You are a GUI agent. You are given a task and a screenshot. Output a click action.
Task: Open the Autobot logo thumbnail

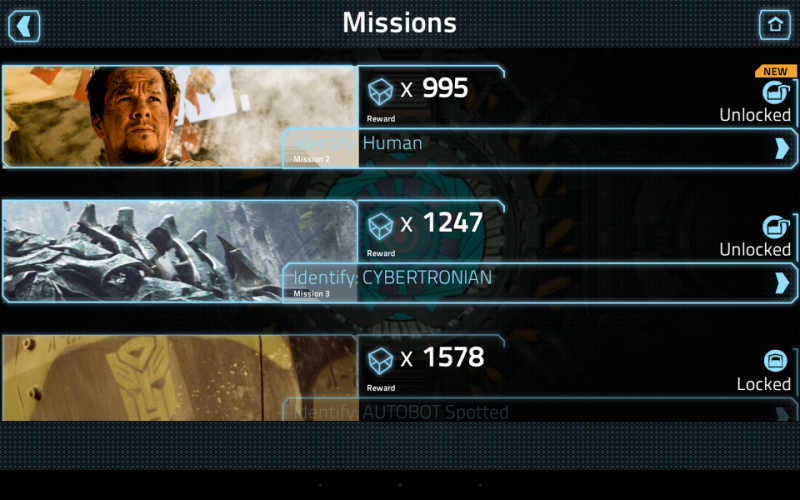pos(181,378)
